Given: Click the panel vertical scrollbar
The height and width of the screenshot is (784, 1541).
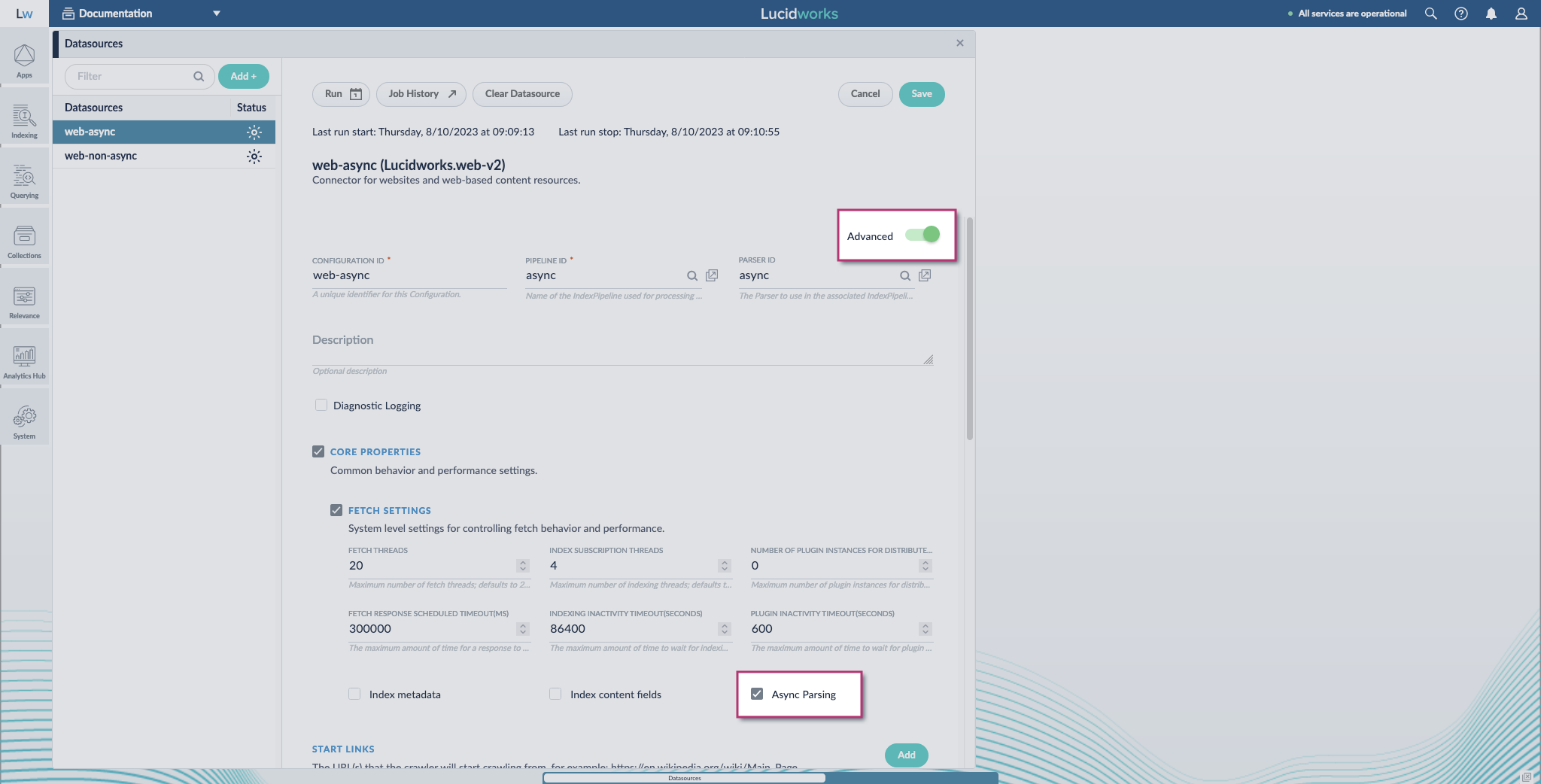Looking at the screenshot, I should (x=970, y=329).
